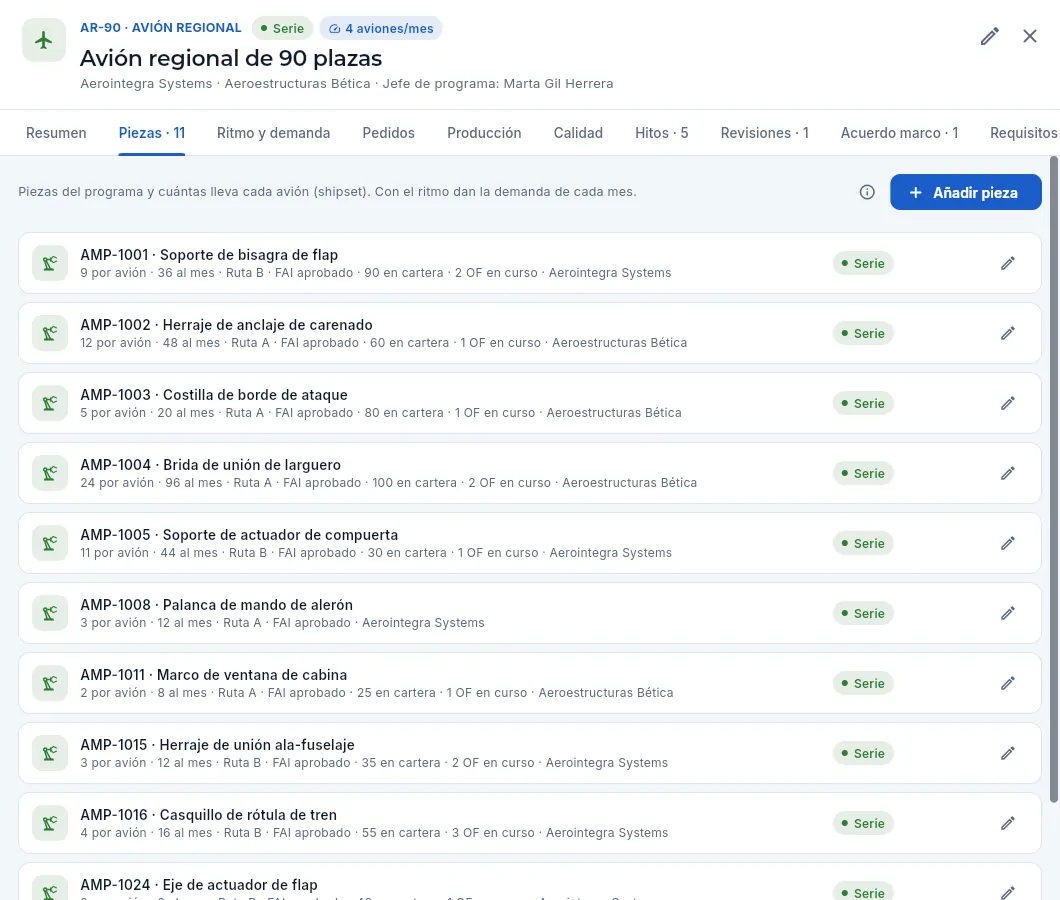Edit AMP-1016 Casquillo de rótula de tren
Viewport: 1060px width, 900px height.
(x=1007, y=823)
